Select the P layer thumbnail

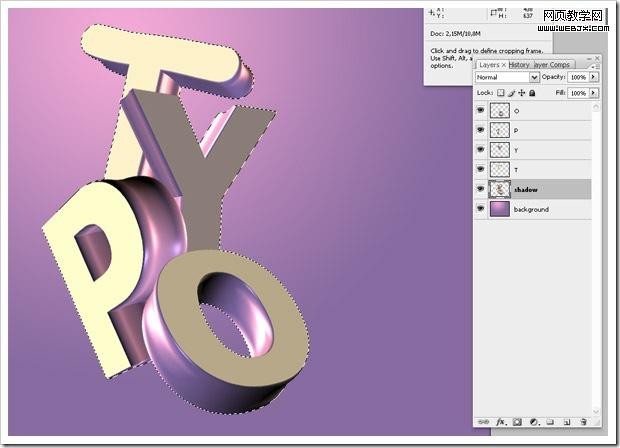click(500, 130)
